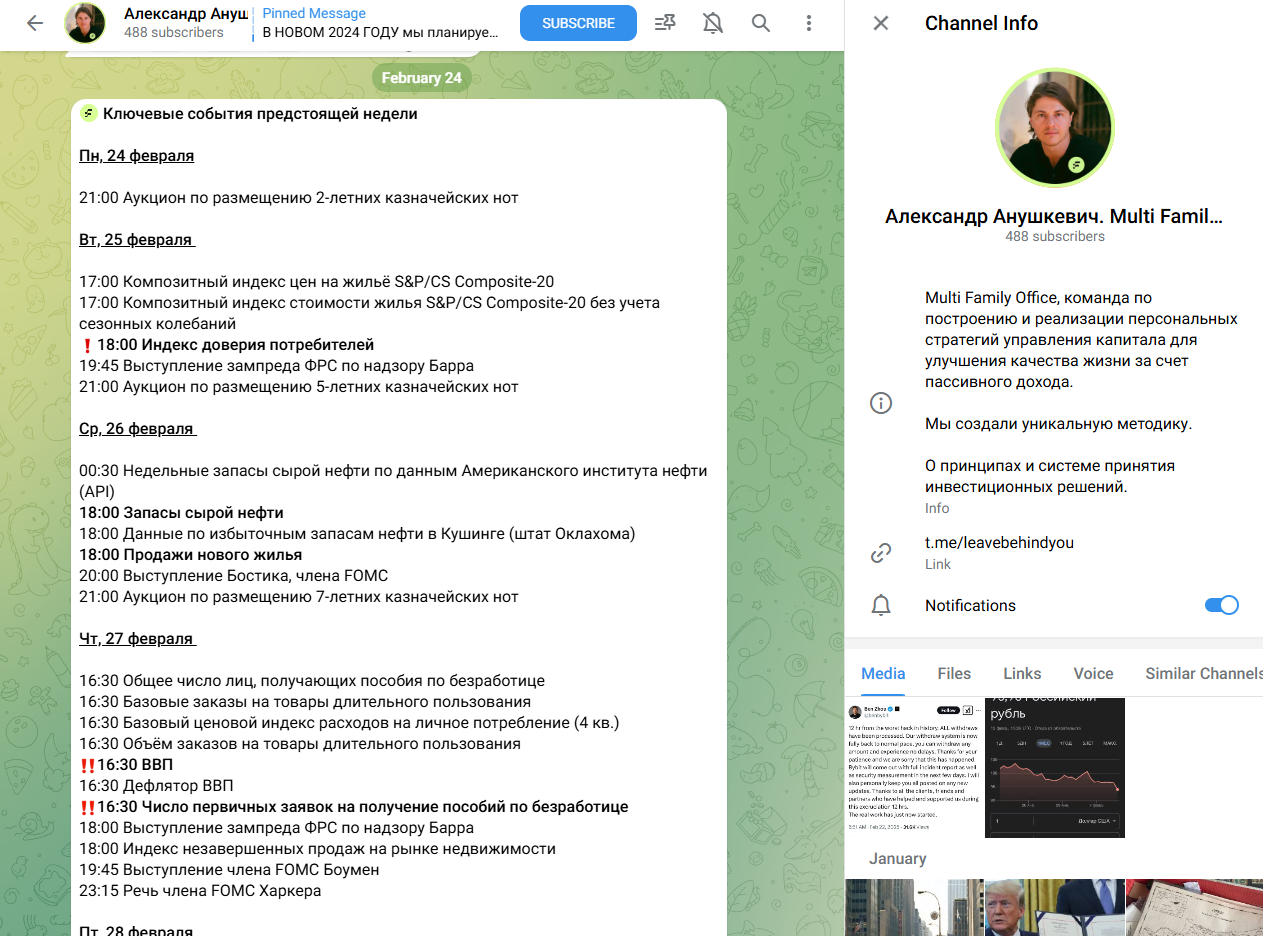
Task: Click the info icon beside the description
Action: tap(881, 403)
